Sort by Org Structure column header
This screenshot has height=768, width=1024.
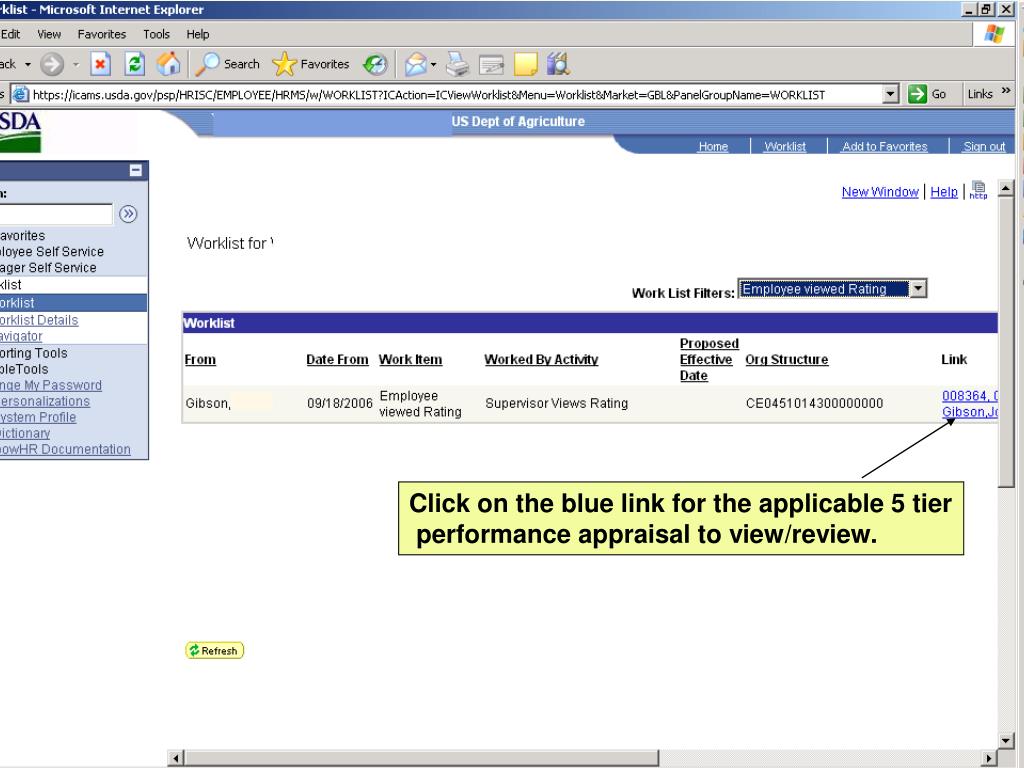786,359
